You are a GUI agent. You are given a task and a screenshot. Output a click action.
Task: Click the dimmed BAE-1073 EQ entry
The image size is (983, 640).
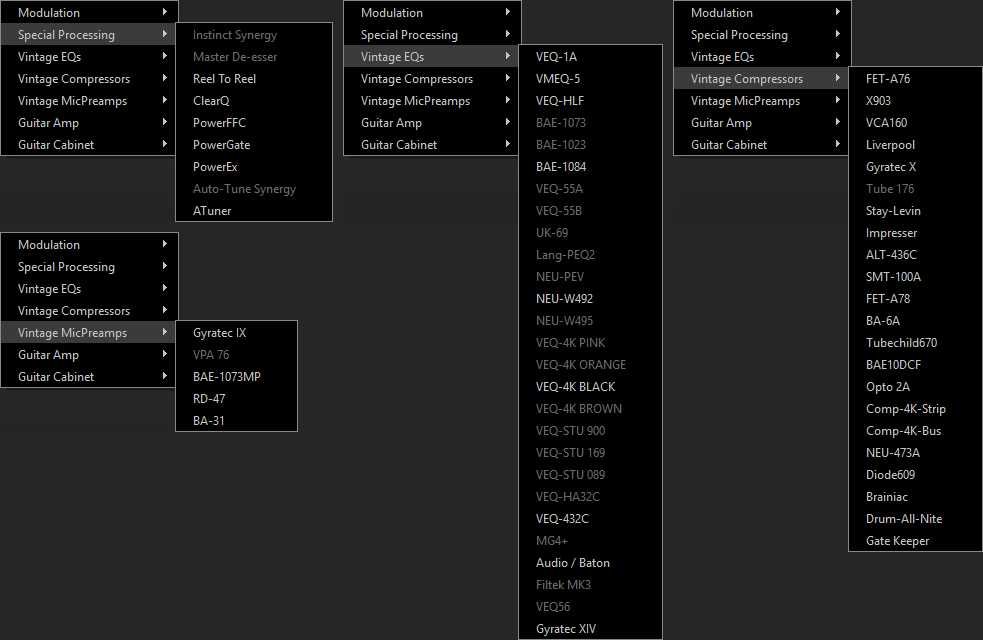click(x=591, y=123)
